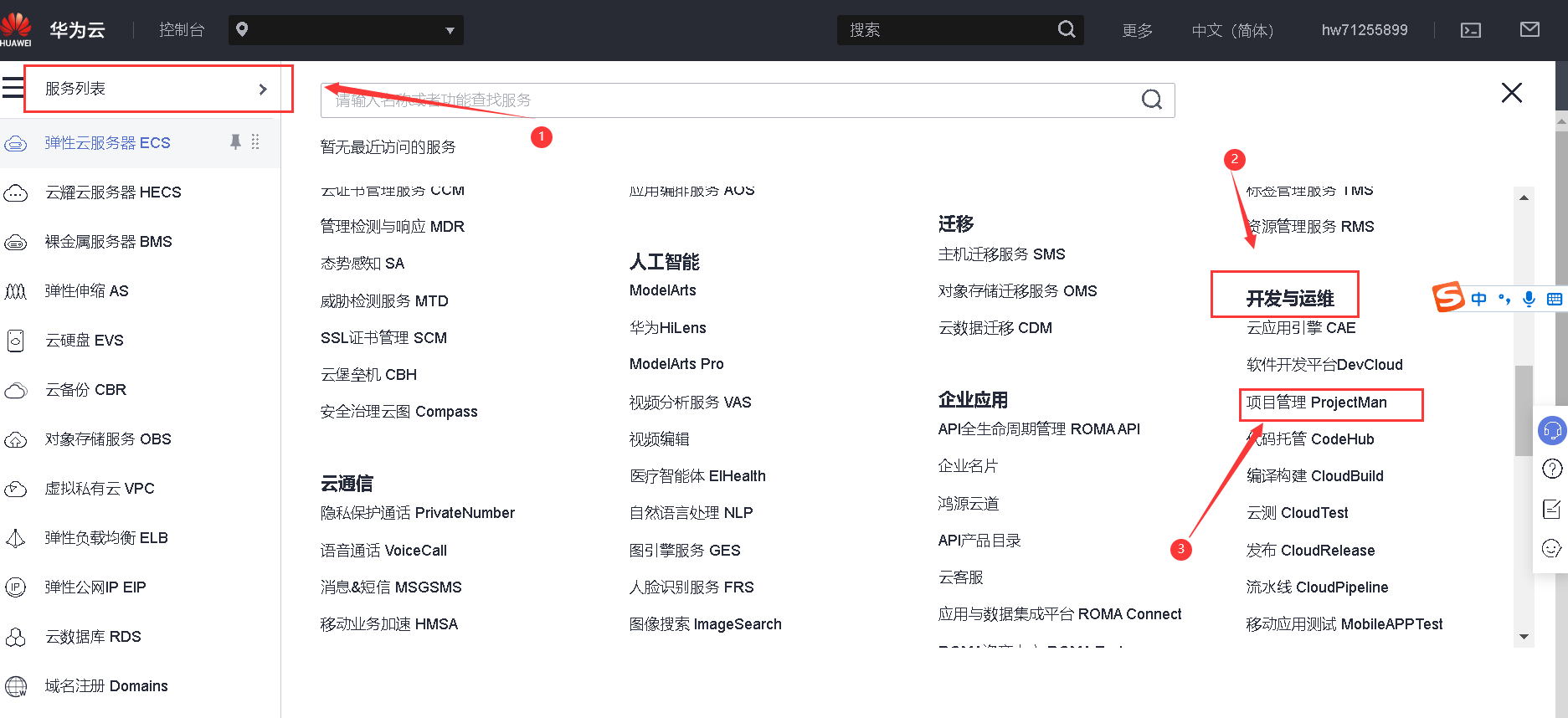Open 软件开发平台DevCloud service
Image resolution: width=1568 pixels, height=718 pixels.
(x=1324, y=365)
